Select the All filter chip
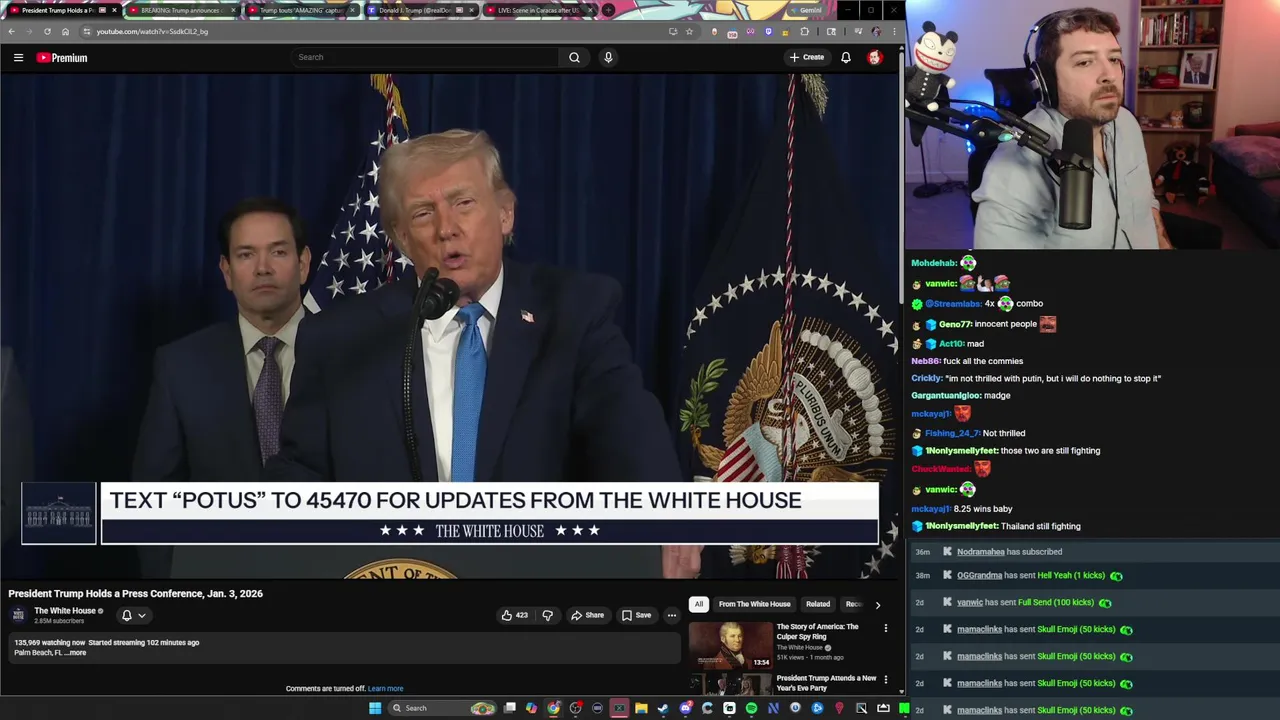The image size is (1280, 720). click(699, 604)
